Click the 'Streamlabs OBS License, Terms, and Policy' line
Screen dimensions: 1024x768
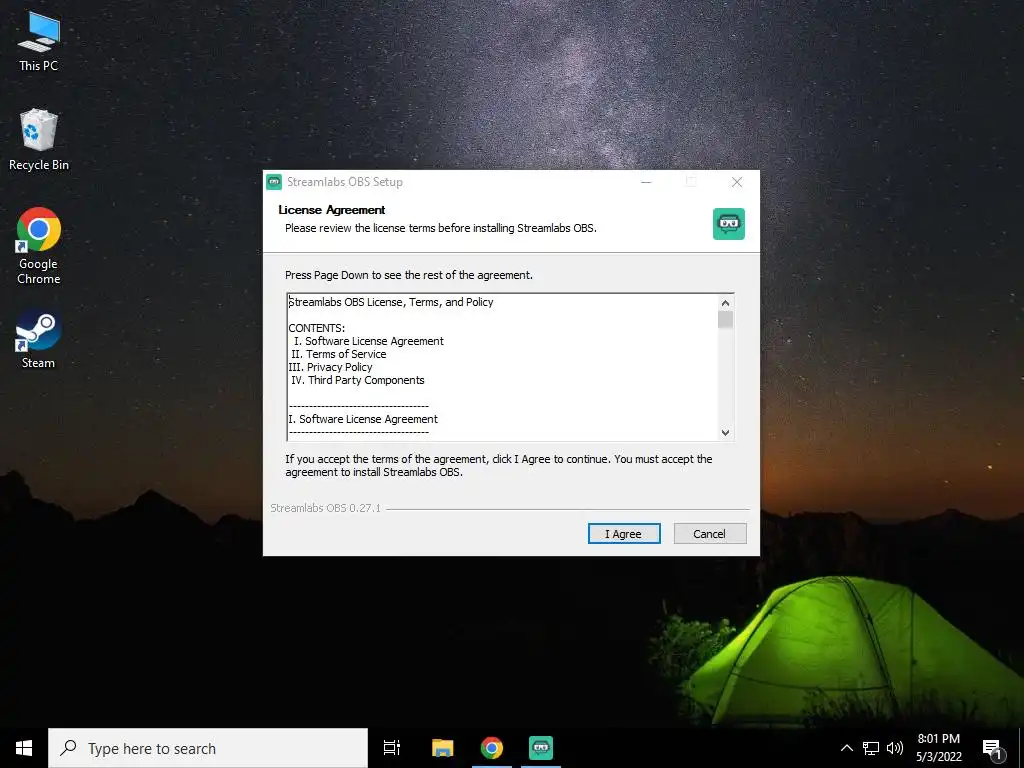(391, 302)
